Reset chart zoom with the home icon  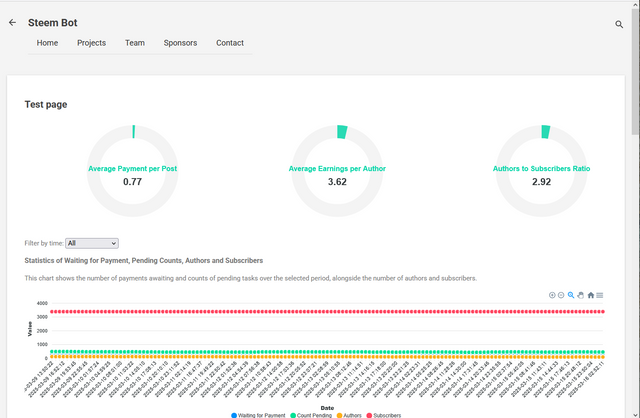590,295
